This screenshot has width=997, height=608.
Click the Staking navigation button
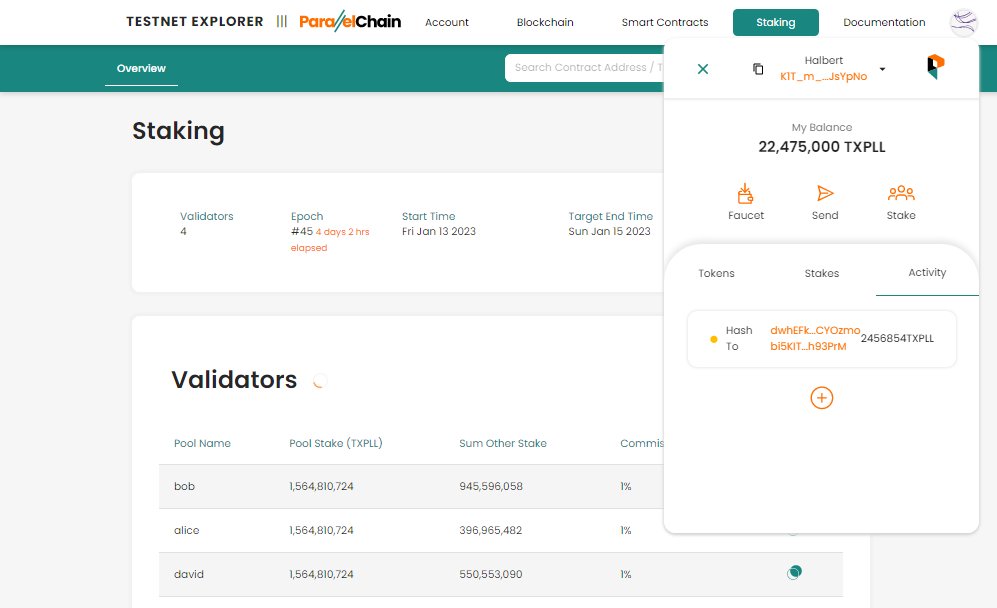(x=776, y=22)
